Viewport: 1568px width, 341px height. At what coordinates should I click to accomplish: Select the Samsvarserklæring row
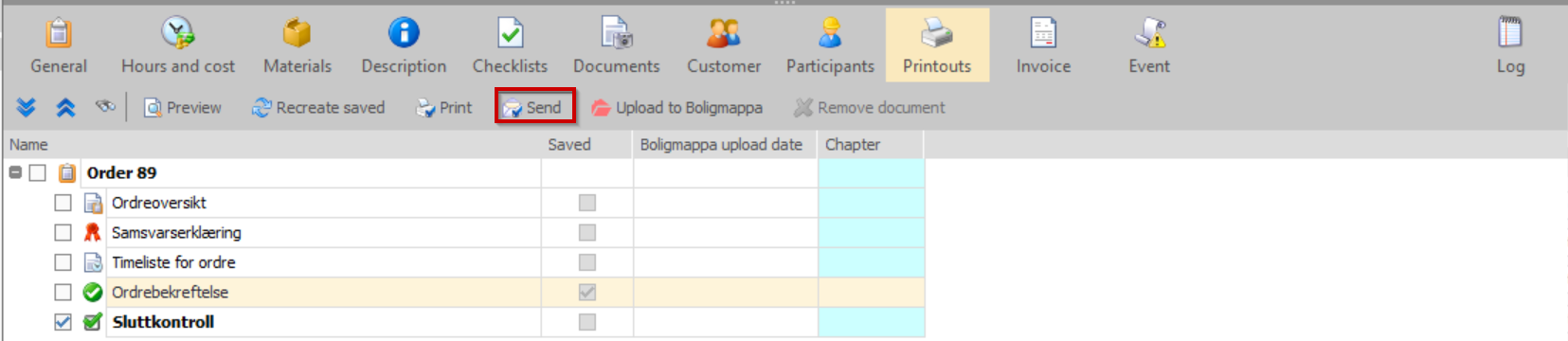click(x=464, y=232)
